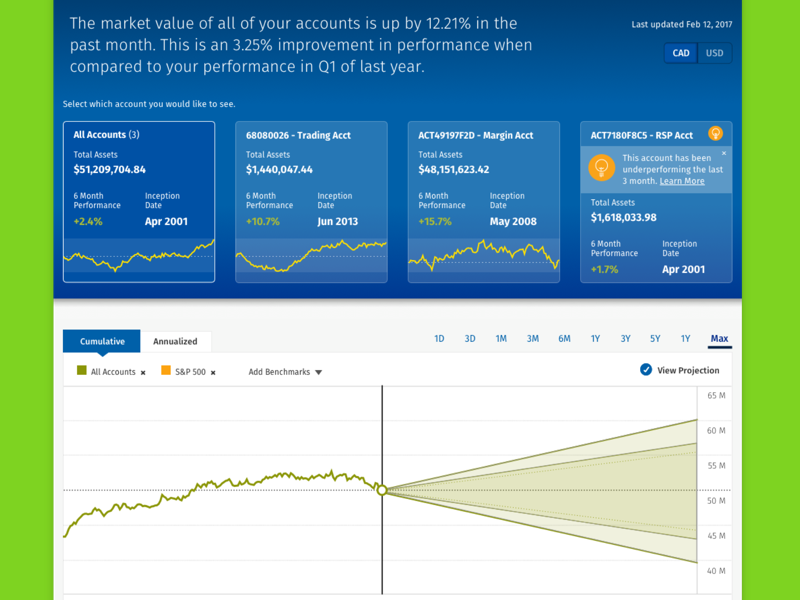Toggle the View Projection checkbox
Screen dimensions: 800x600
point(645,370)
